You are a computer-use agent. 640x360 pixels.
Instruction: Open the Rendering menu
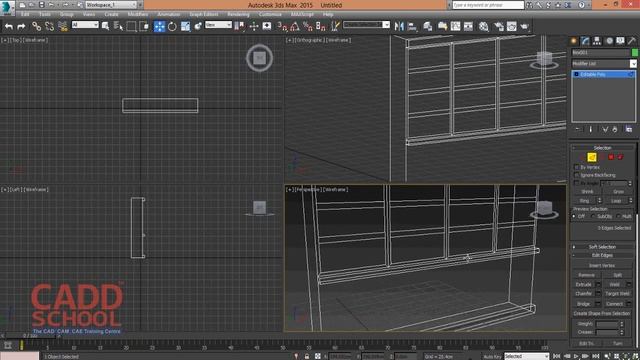tap(238, 14)
